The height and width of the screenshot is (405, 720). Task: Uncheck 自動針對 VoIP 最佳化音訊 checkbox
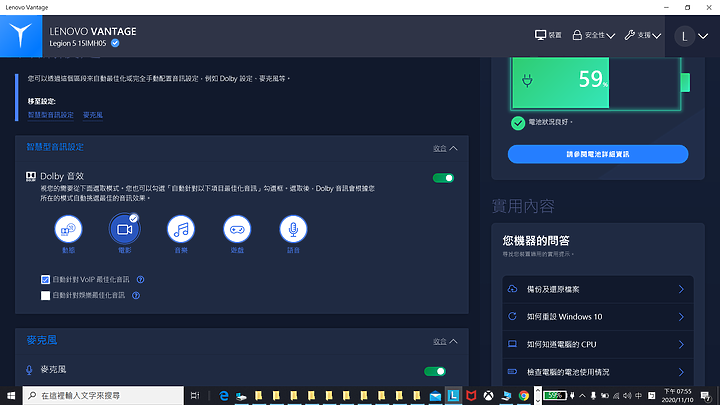(x=45, y=280)
